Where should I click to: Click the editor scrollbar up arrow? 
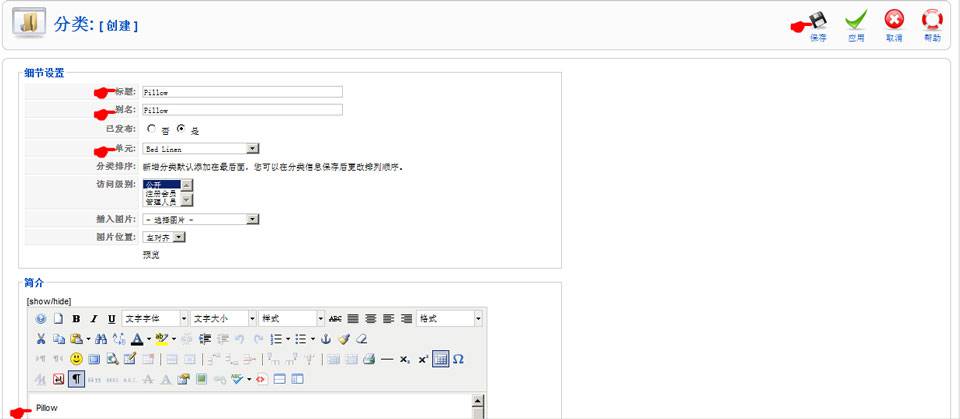(x=478, y=401)
